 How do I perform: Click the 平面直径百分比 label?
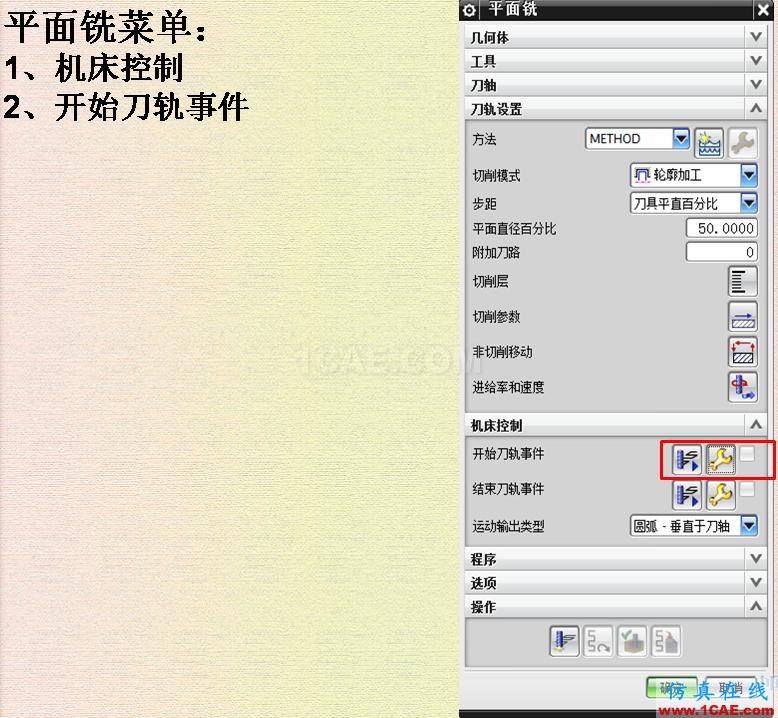click(515, 229)
